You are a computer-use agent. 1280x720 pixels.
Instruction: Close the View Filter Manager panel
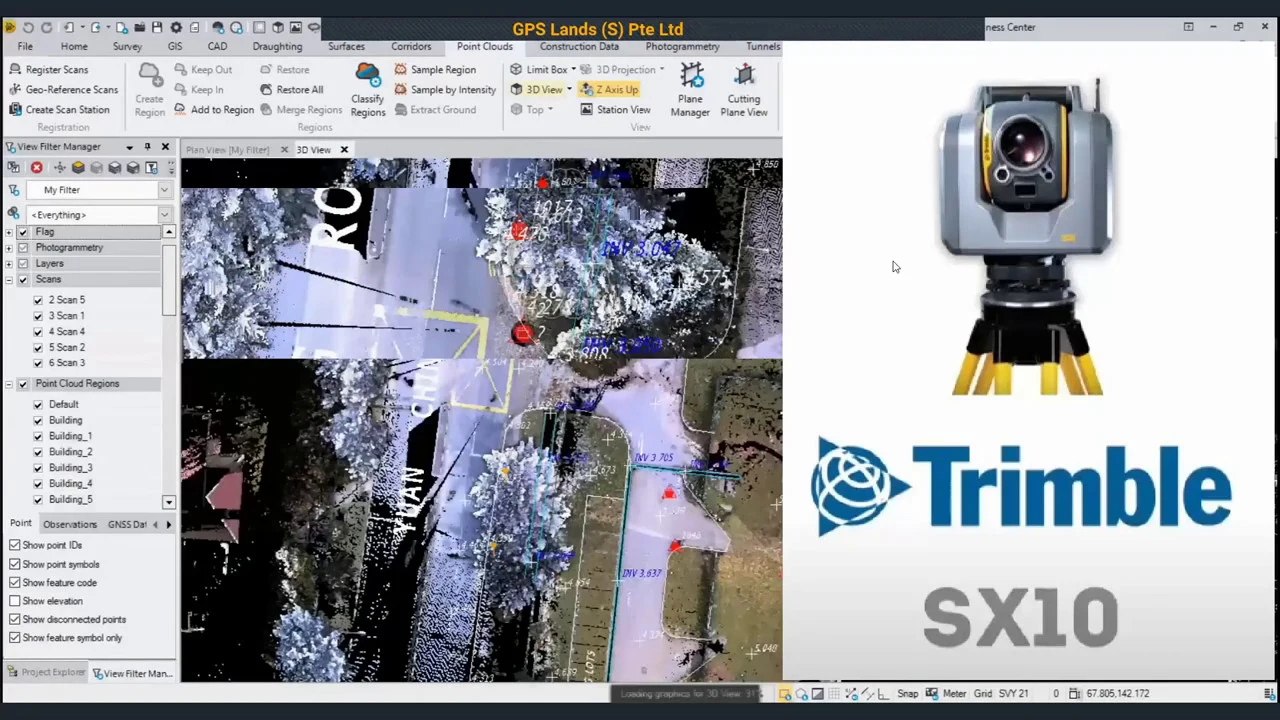tap(165, 147)
